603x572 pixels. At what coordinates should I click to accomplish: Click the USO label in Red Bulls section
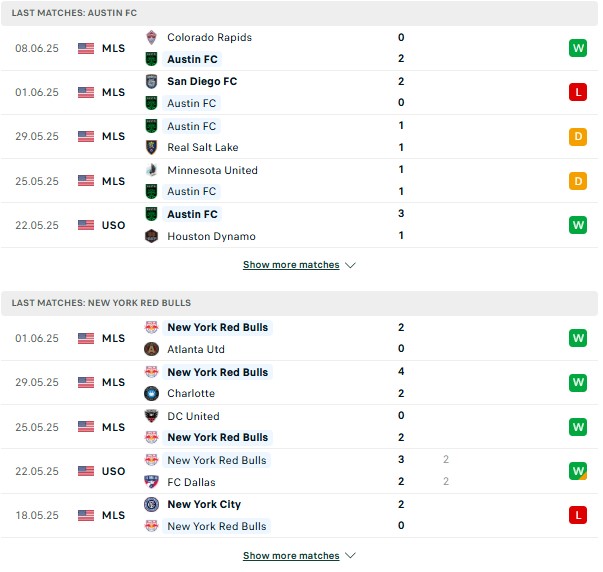[113, 471]
